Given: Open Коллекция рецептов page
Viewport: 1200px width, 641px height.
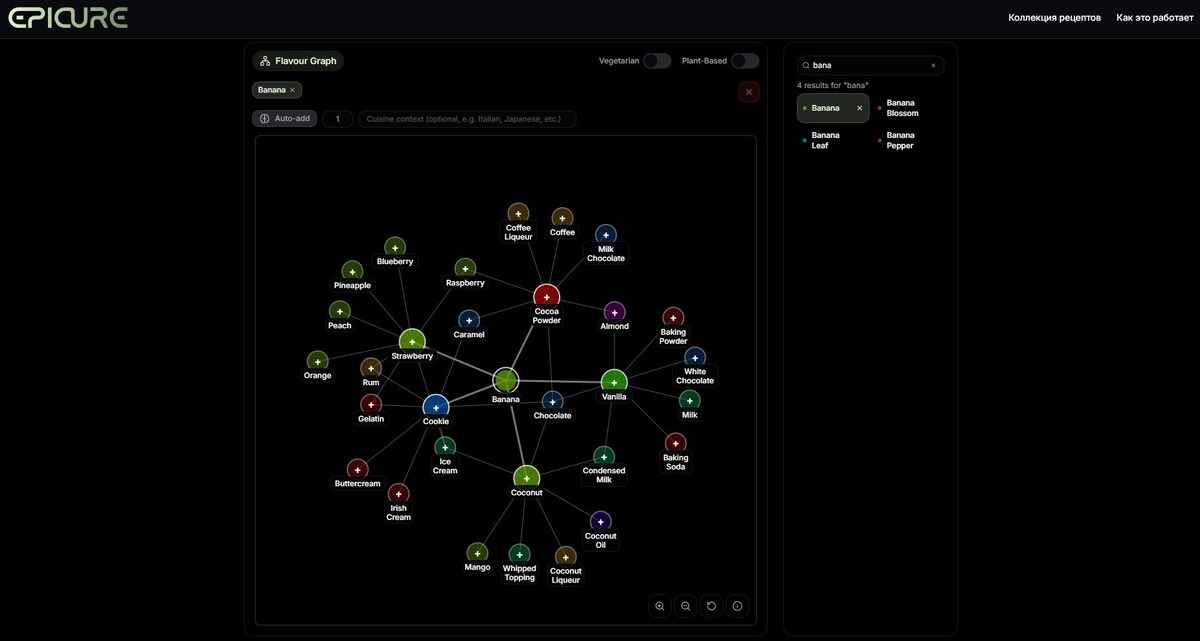Looking at the screenshot, I should tap(1054, 18).
